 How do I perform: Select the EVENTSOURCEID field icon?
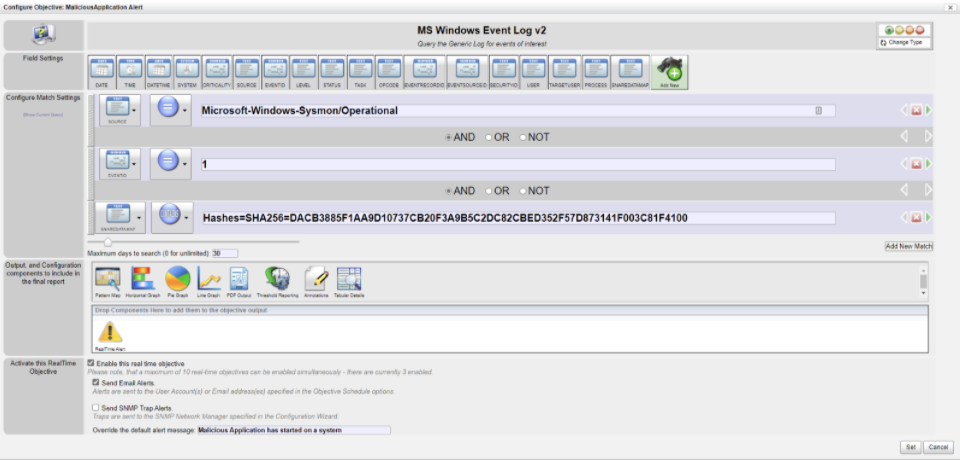coord(467,74)
